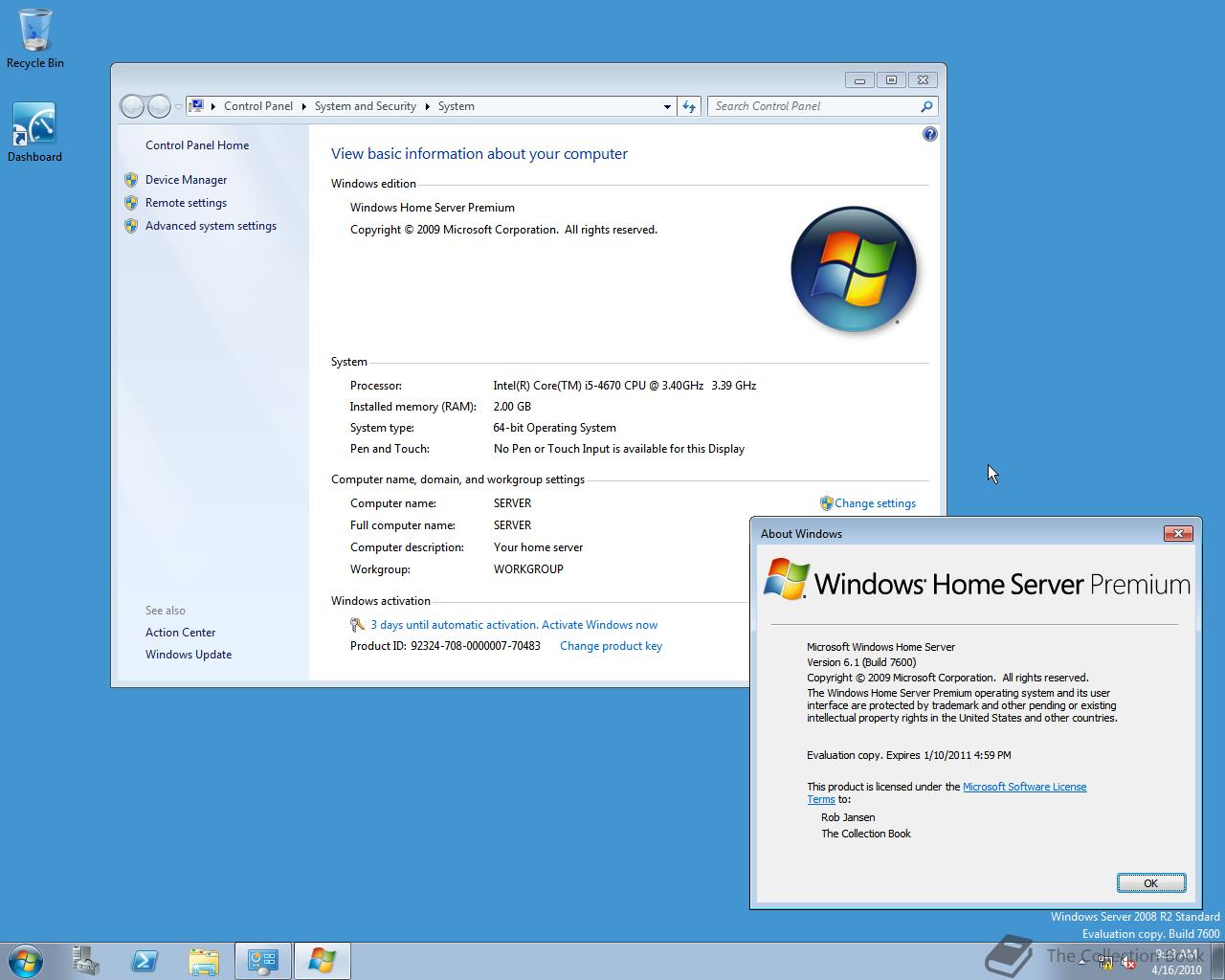Click the Forward navigation arrow
Viewport: 1225px width, 980px height.
click(159, 106)
